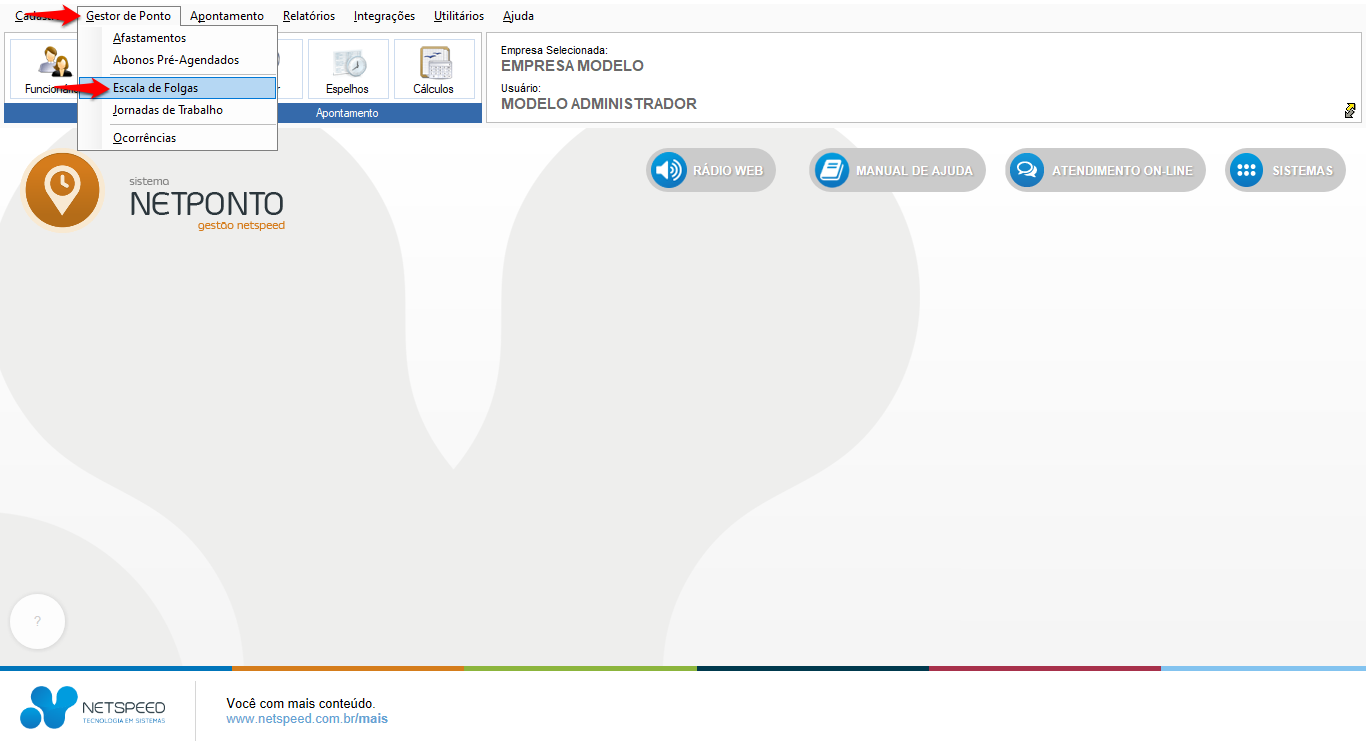
Task: Follow the www.netspeed.com.br/mais link
Action: 307,719
